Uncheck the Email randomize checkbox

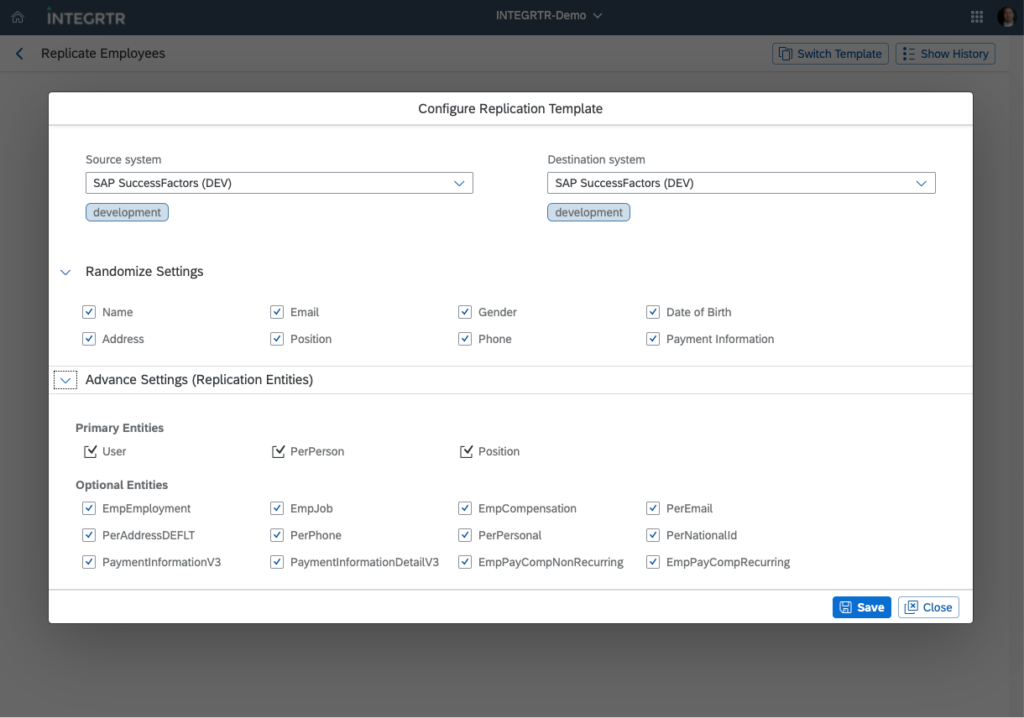click(x=277, y=312)
